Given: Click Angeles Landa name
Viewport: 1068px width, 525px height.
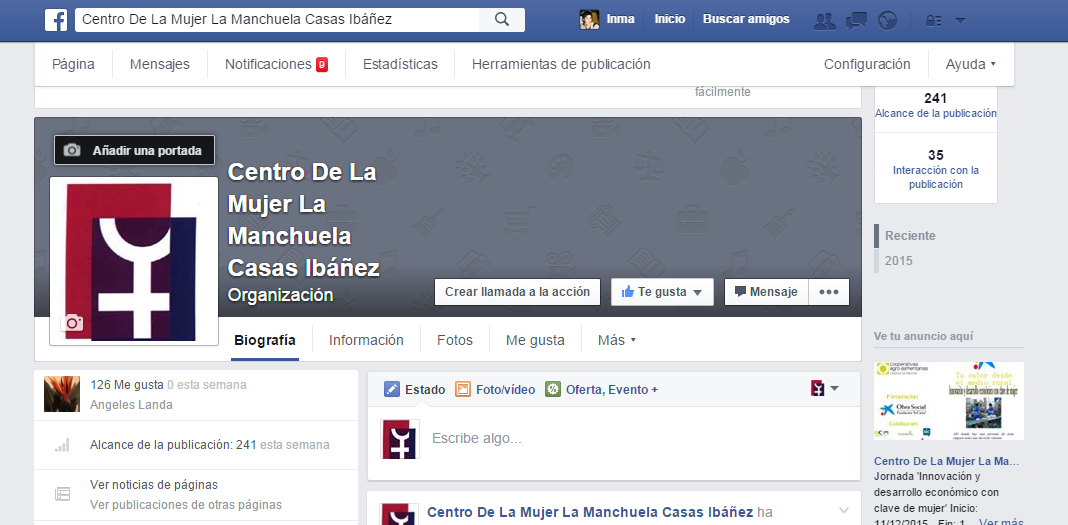Looking at the screenshot, I should (x=131, y=404).
